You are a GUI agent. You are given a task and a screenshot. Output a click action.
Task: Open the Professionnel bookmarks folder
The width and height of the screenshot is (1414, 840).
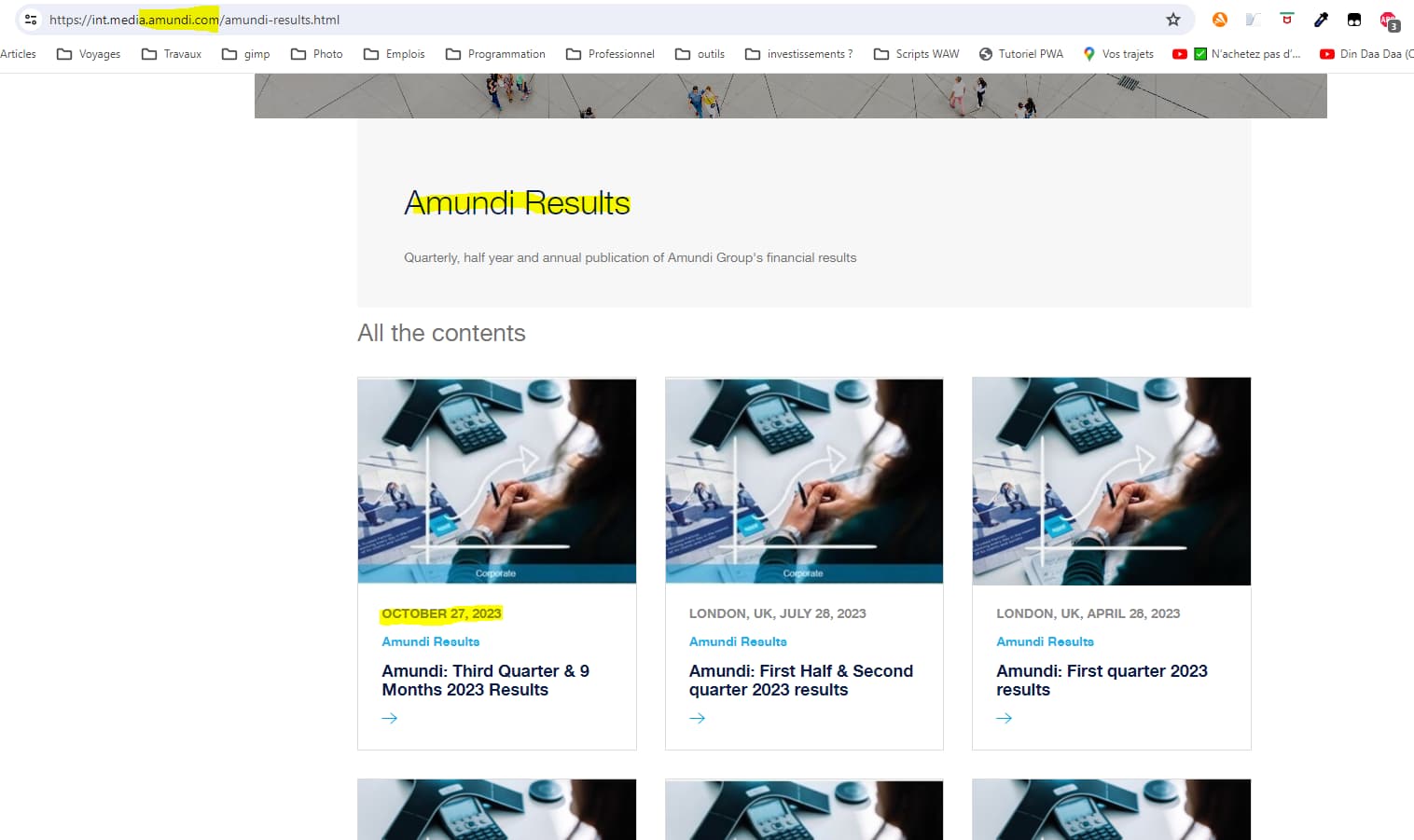[x=610, y=54]
